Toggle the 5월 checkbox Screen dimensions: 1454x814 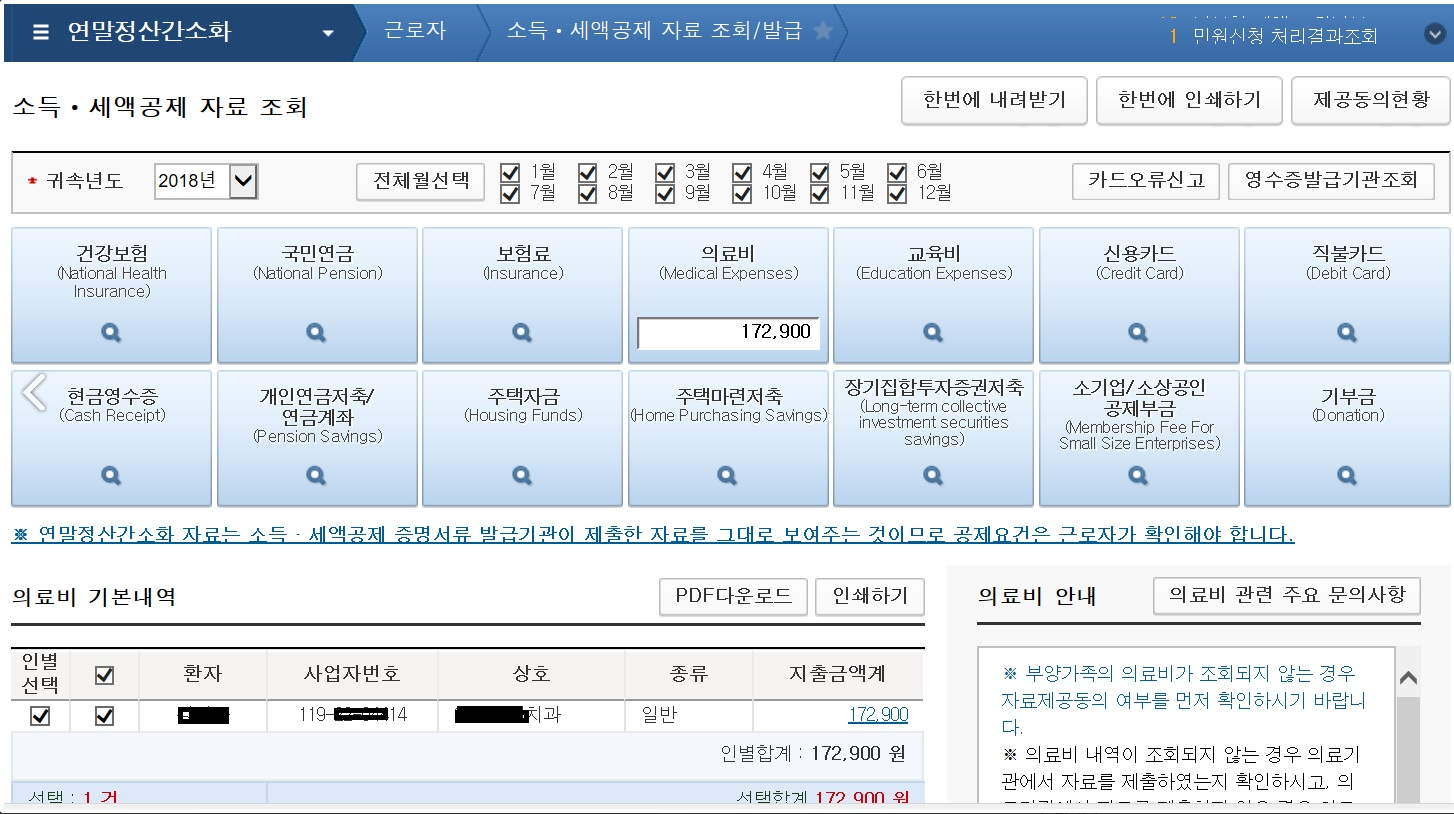[820, 172]
